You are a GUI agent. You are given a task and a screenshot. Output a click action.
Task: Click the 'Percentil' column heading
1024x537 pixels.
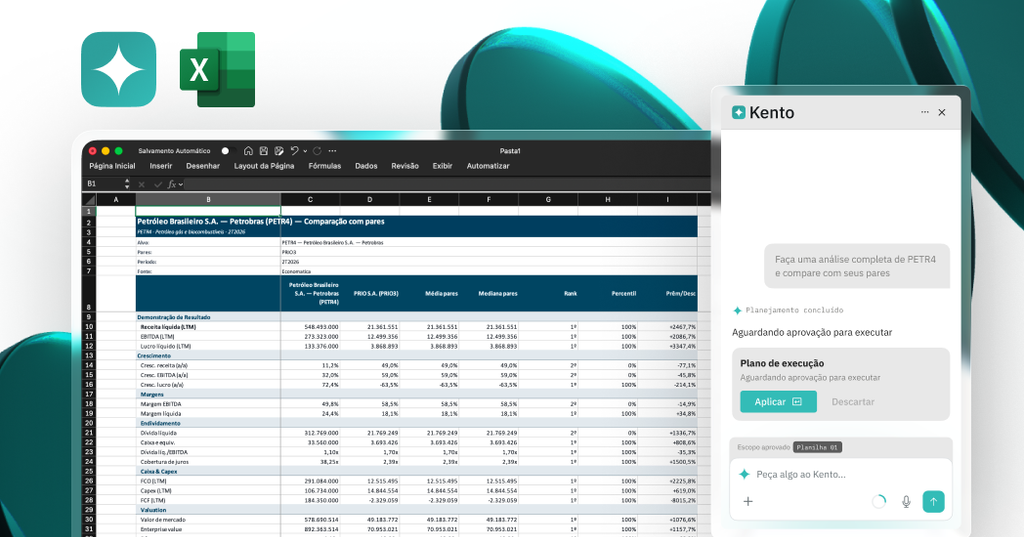(624, 293)
